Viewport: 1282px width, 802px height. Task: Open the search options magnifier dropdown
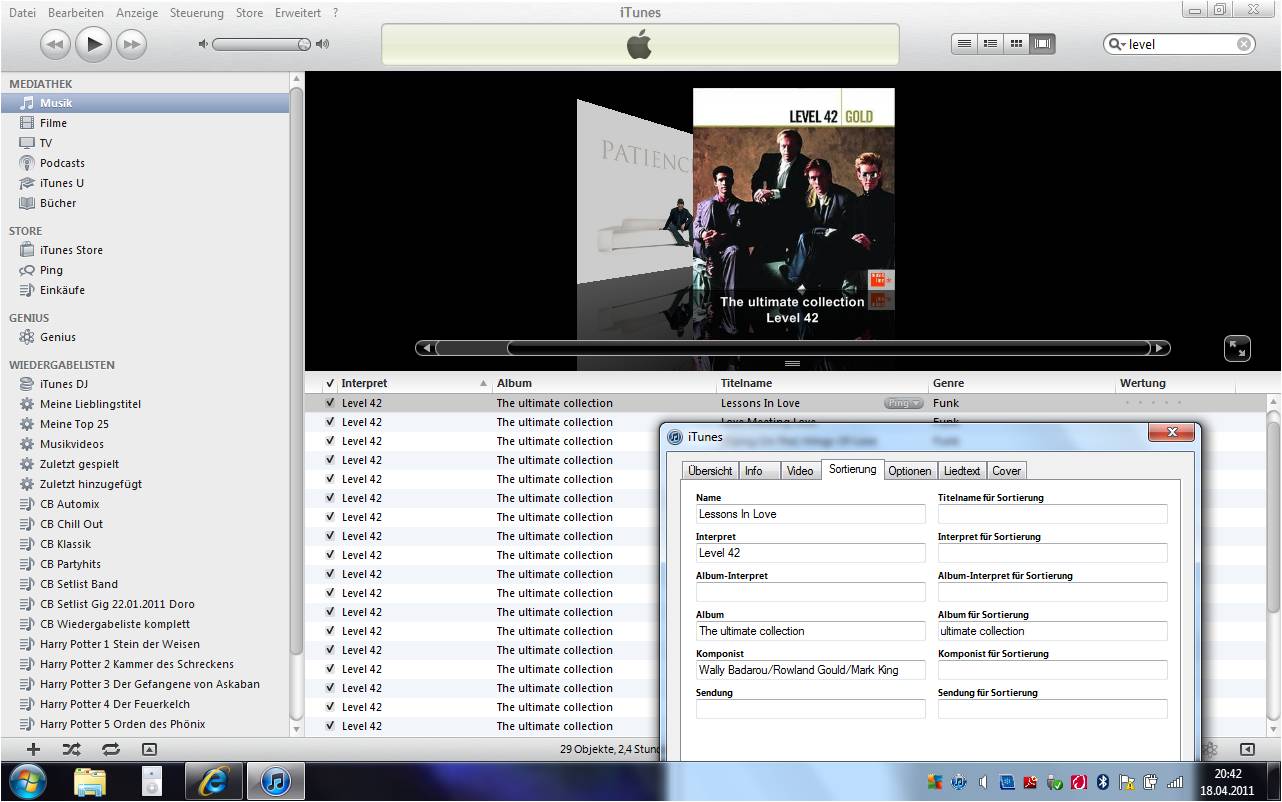[1117, 44]
